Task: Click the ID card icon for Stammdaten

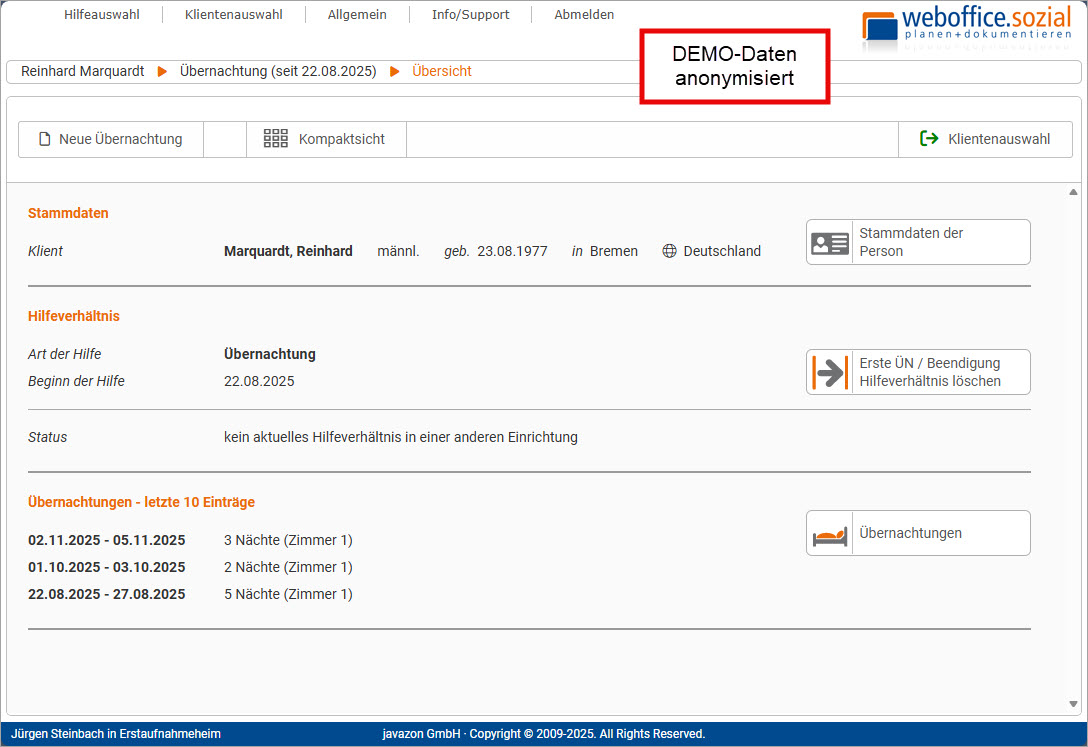Action: click(830, 243)
